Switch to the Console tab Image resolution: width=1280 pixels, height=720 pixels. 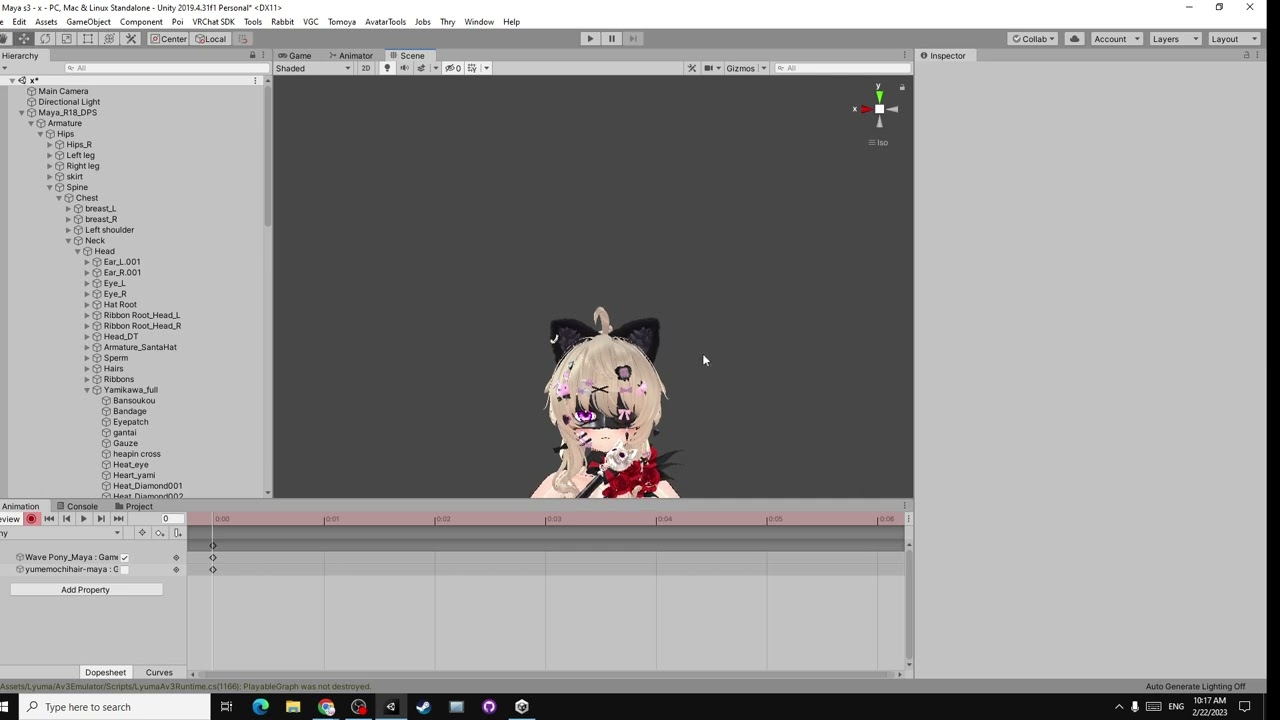tap(82, 506)
